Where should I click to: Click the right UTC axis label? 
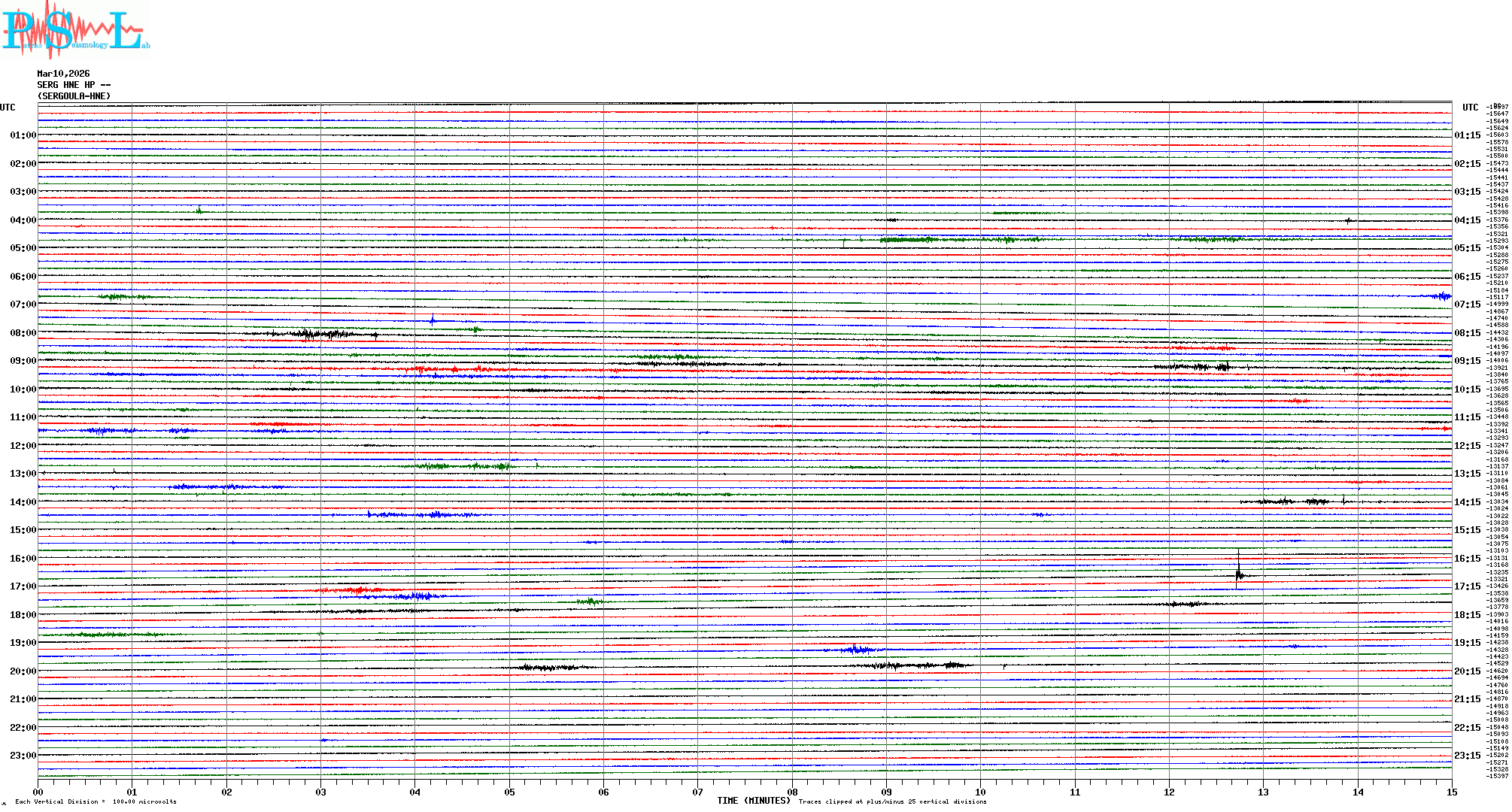[1470, 108]
